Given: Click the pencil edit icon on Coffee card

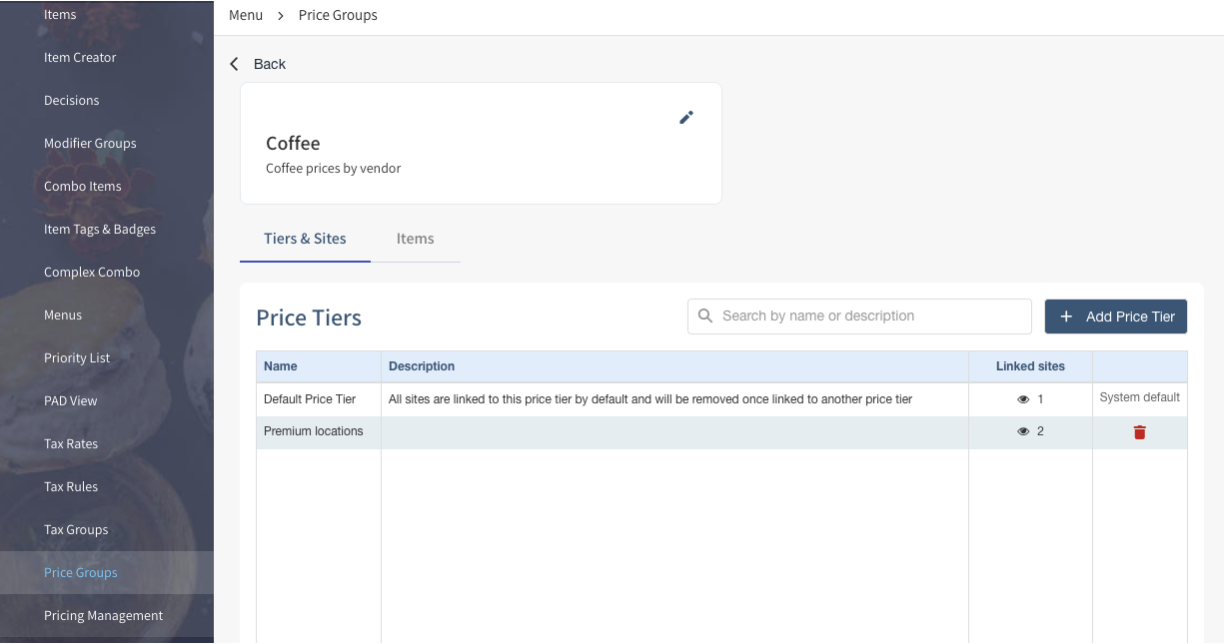Looking at the screenshot, I should [686, 118].
